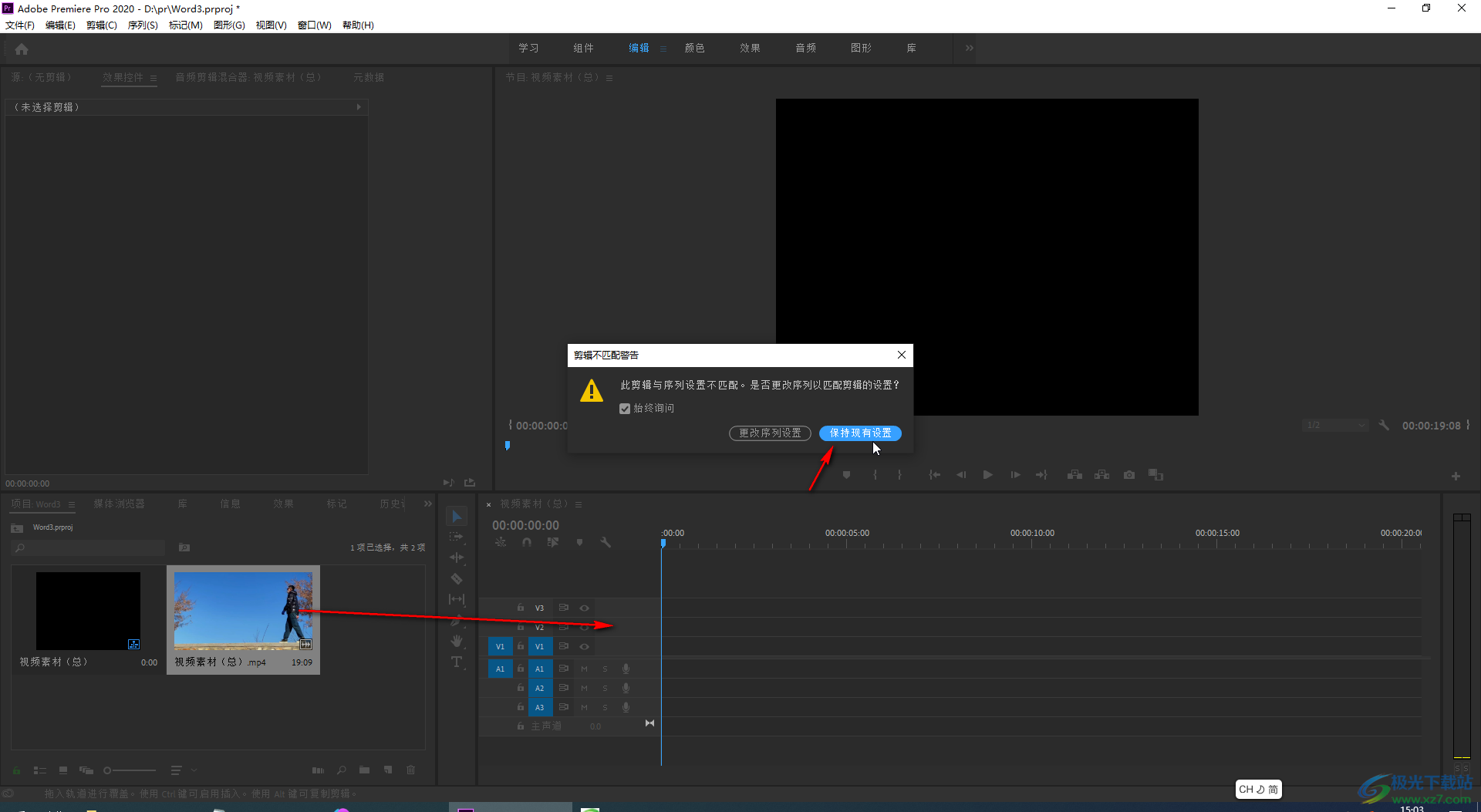Expand project panel tabs overflow chevrons
This screenshot has width=1481, height=812.
pos(428,504)
